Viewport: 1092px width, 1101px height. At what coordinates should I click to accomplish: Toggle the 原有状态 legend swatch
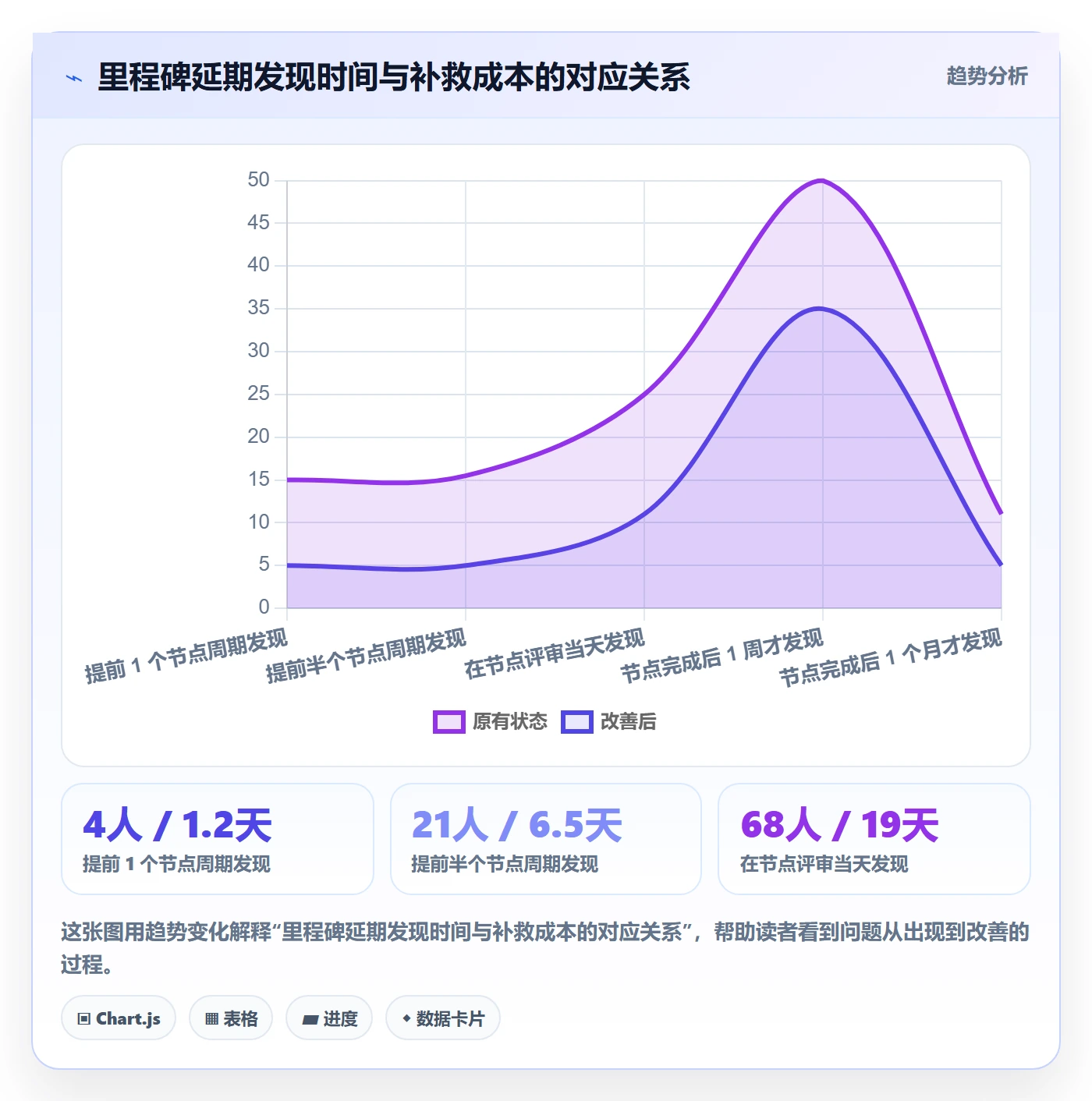point(448,722)
